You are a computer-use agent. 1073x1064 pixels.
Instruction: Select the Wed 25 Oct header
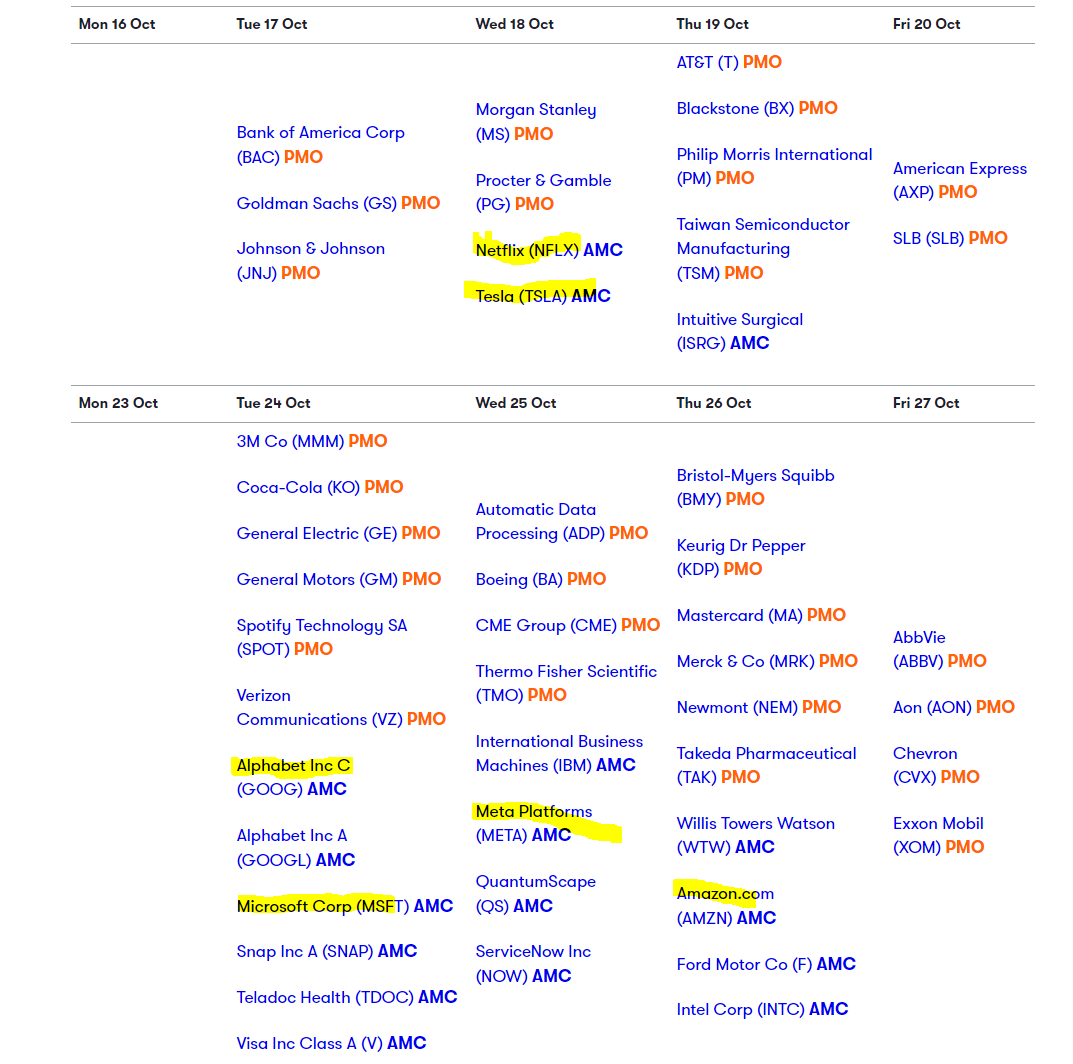(516, 403)
